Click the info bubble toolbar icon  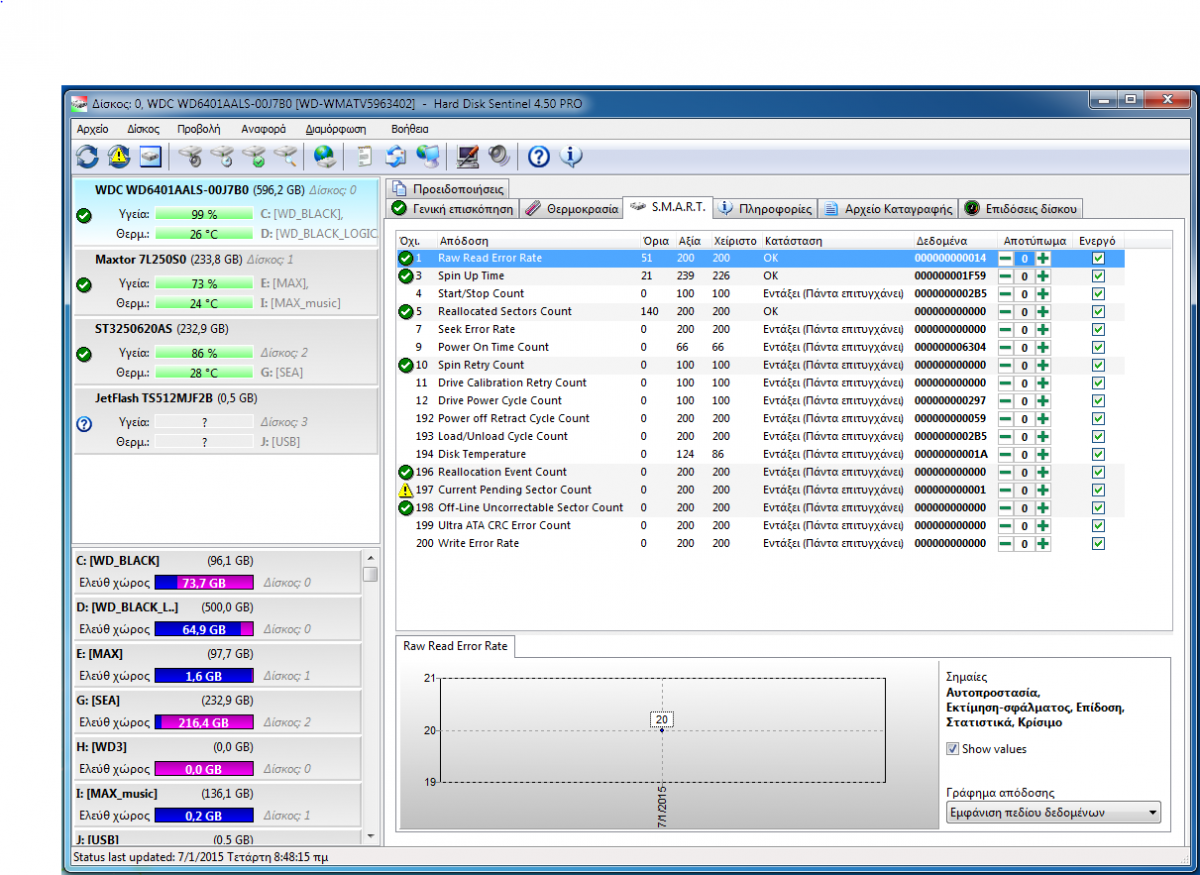tap(571, 156)
